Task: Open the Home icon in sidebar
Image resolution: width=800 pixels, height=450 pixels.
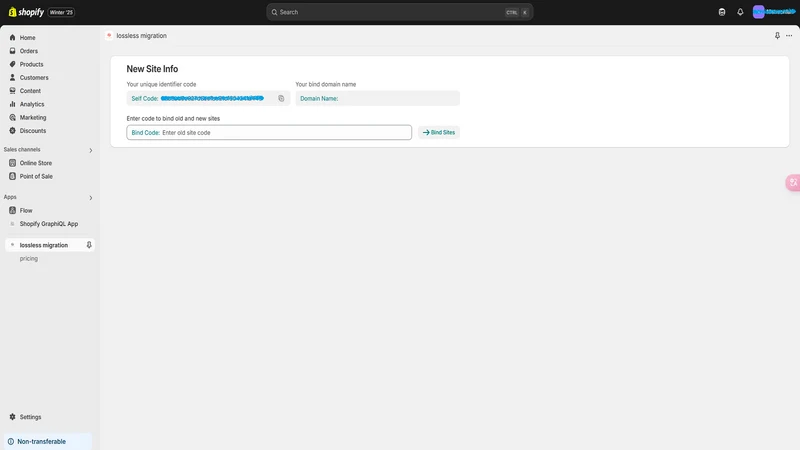Action: (x=12, y=37)
